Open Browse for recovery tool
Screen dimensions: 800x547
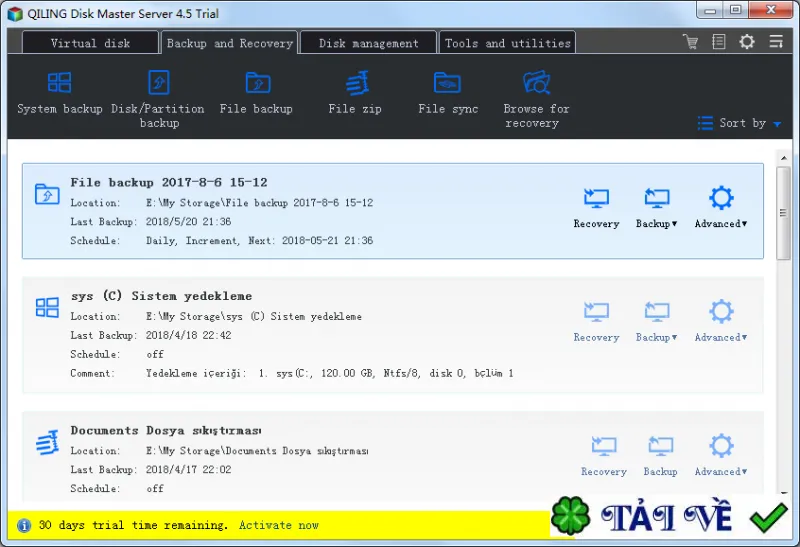tap(536, 100)
